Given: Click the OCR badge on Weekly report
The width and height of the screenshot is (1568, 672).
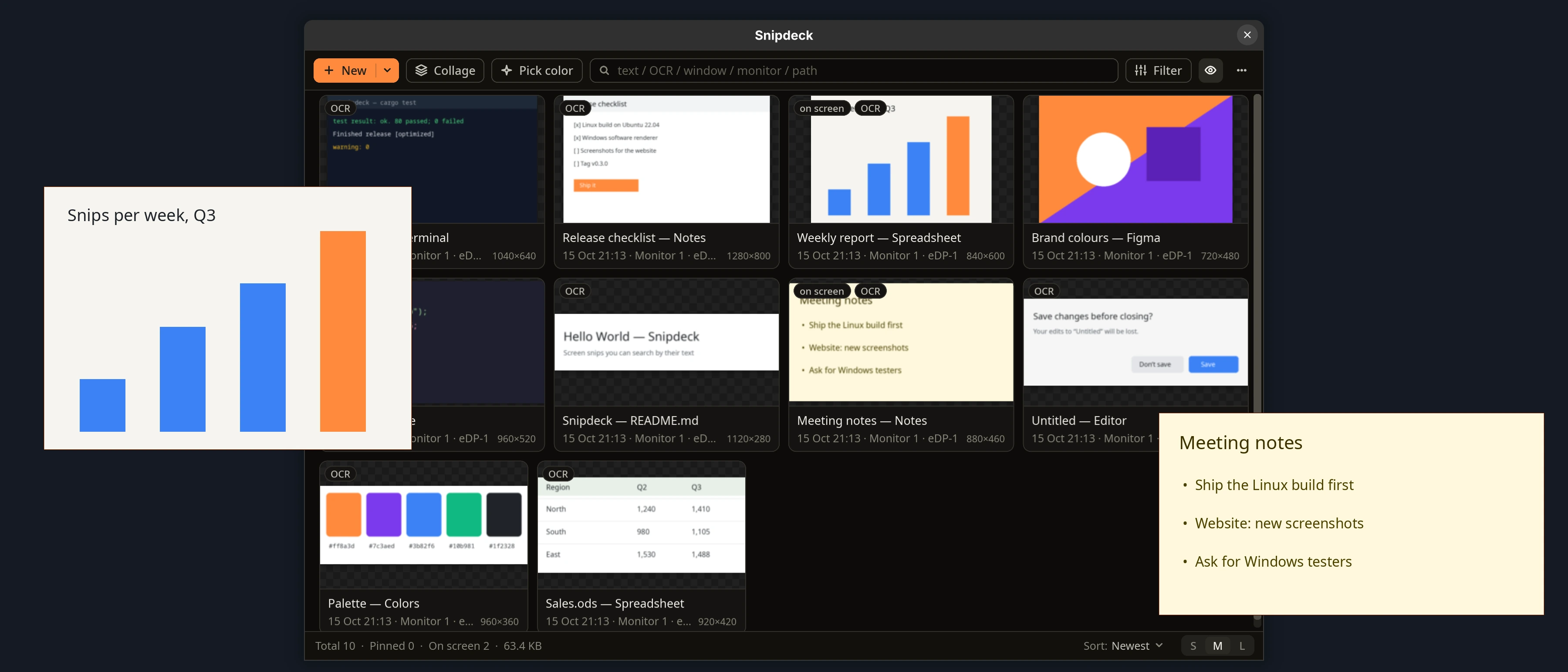Looking at the screenshot, I should [870, 108].
